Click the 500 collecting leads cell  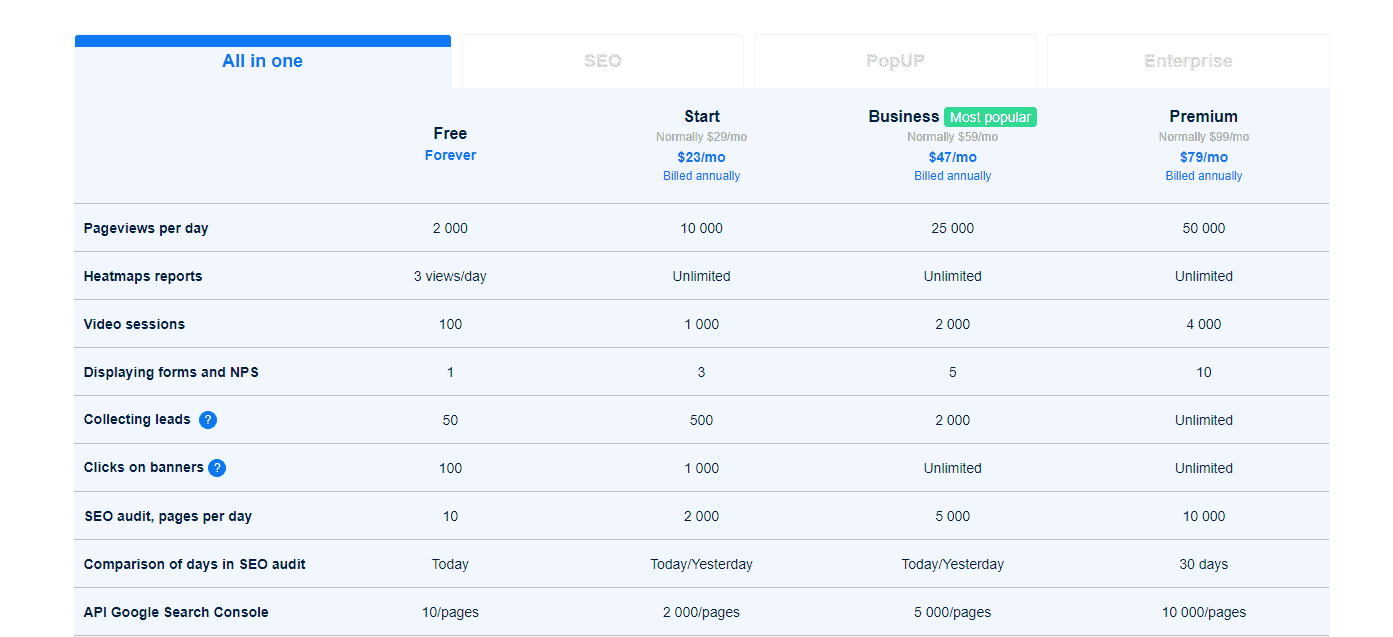pyautogui.click(x=702, y=420)
